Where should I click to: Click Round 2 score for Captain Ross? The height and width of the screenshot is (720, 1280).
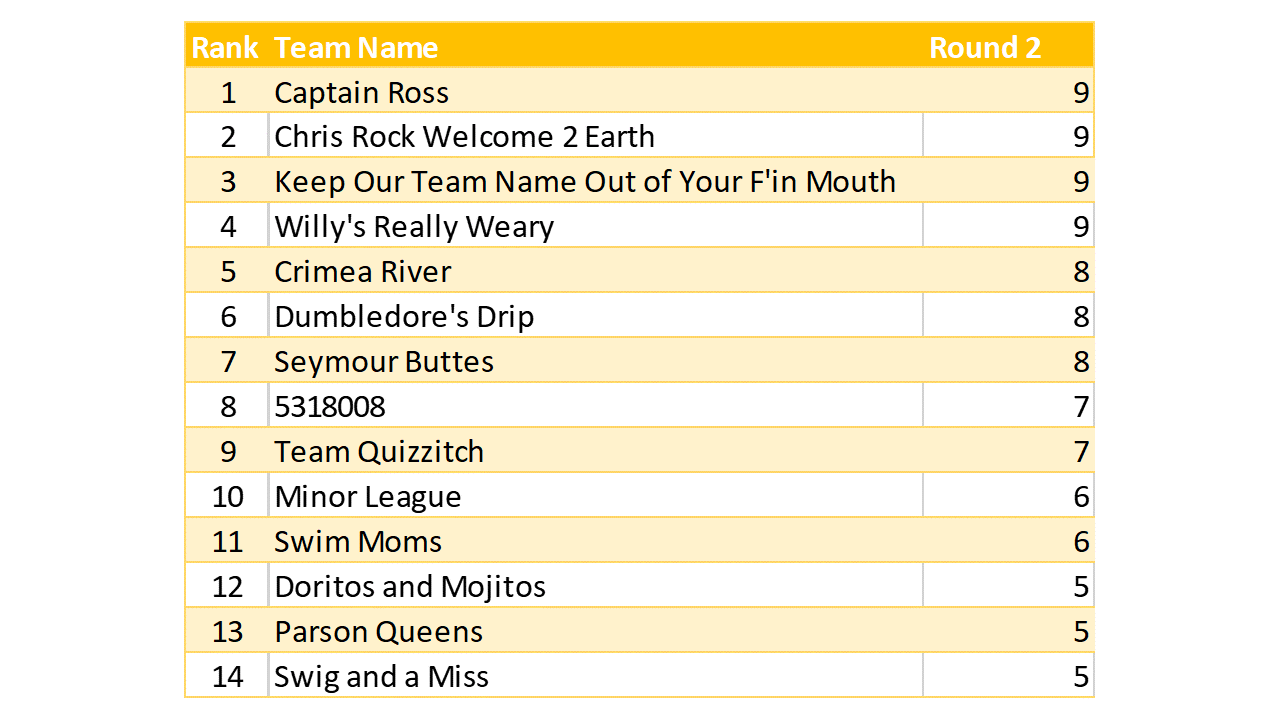pyautogui.click(x=1080, y=92)
